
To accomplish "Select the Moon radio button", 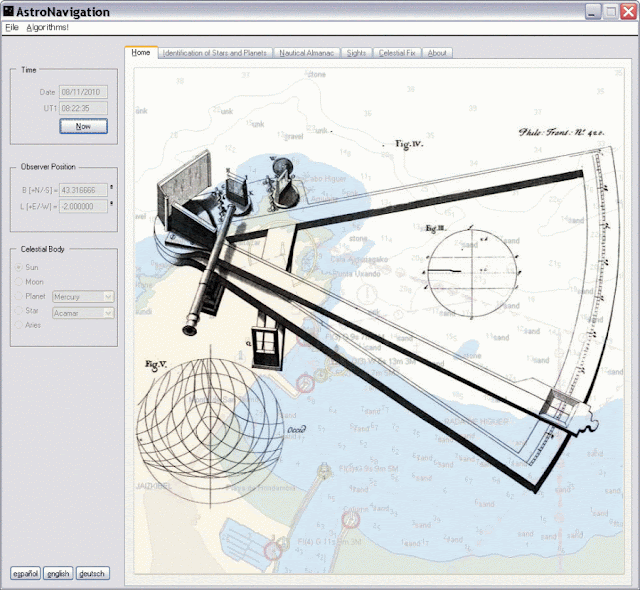I will pos(19,282).
